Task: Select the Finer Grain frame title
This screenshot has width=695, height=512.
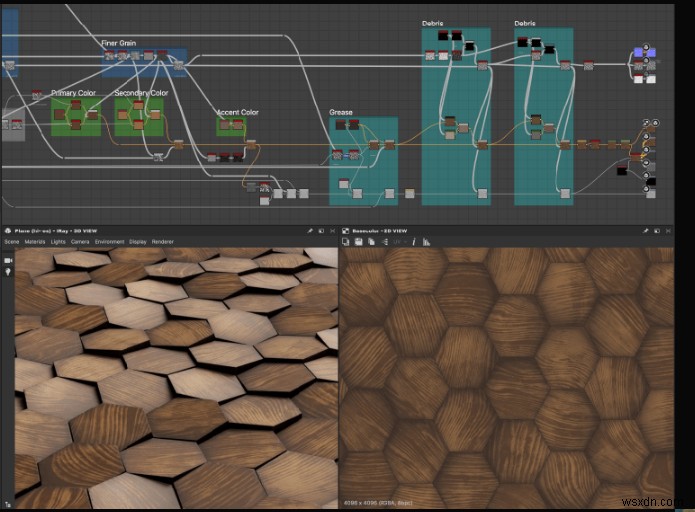Action: coord(118,43)
